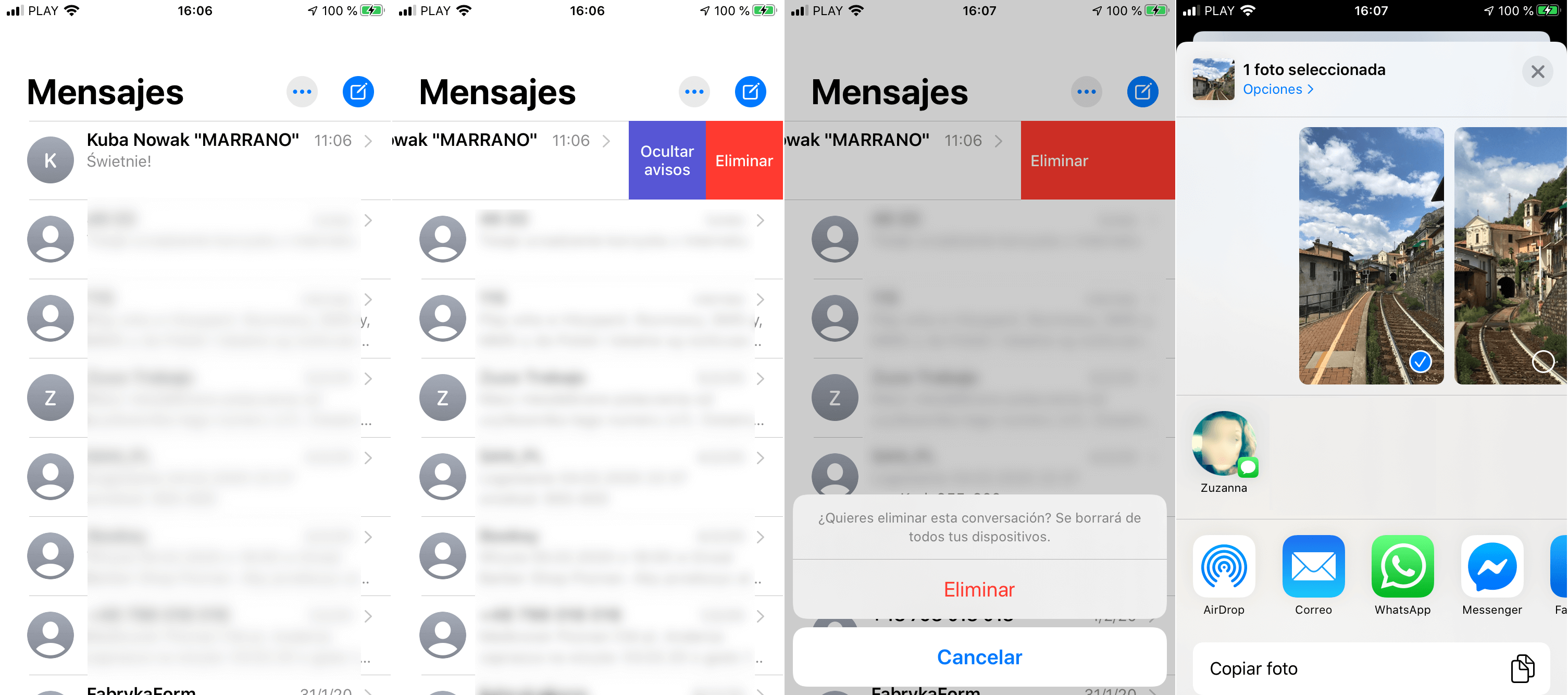Screen dimensions: 1568x695
Task: Tap the compose new message icon
Action: 357,92
